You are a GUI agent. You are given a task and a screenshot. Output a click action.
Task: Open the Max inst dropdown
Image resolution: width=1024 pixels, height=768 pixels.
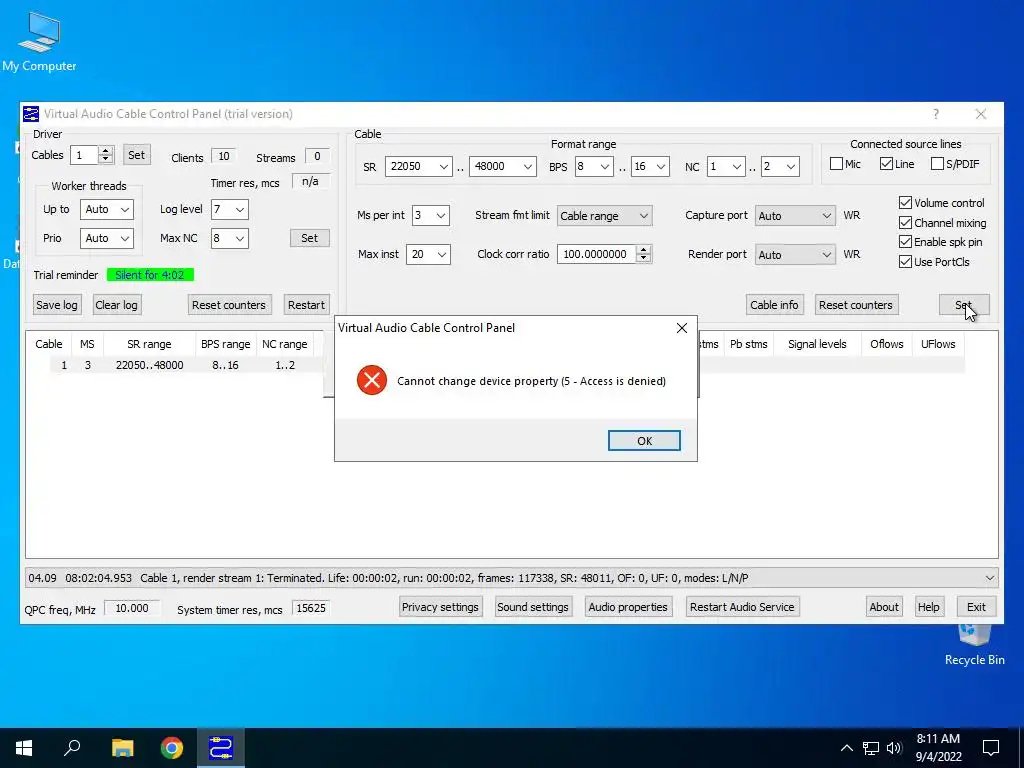428,255
